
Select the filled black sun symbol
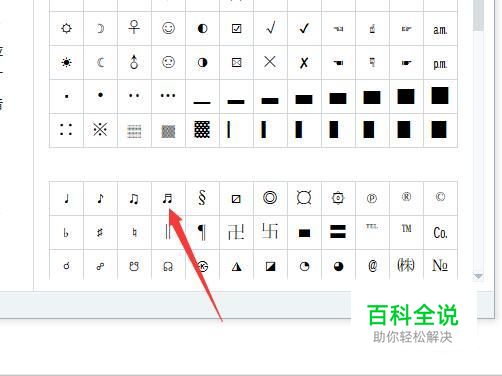66,62
